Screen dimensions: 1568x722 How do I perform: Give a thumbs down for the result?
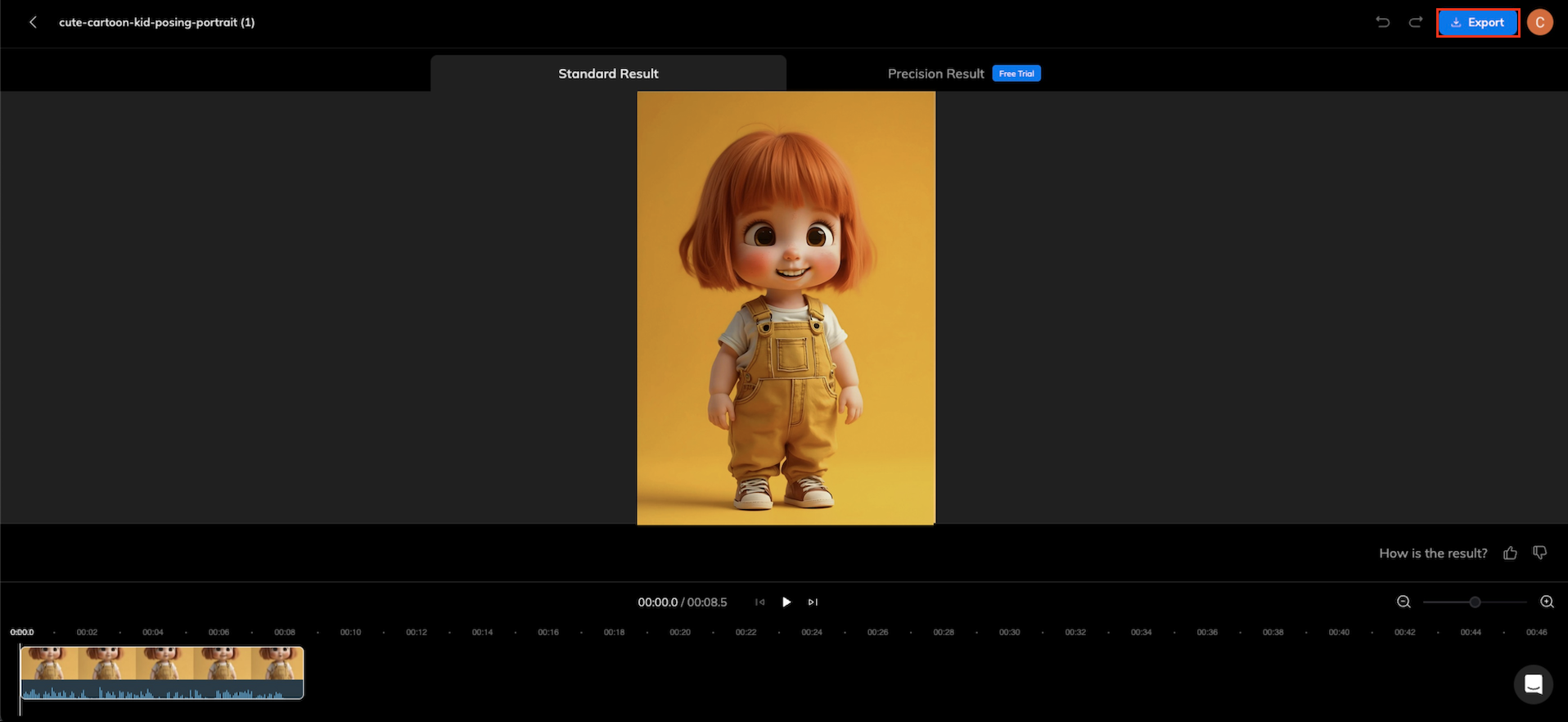click(x=1540, y=553)
